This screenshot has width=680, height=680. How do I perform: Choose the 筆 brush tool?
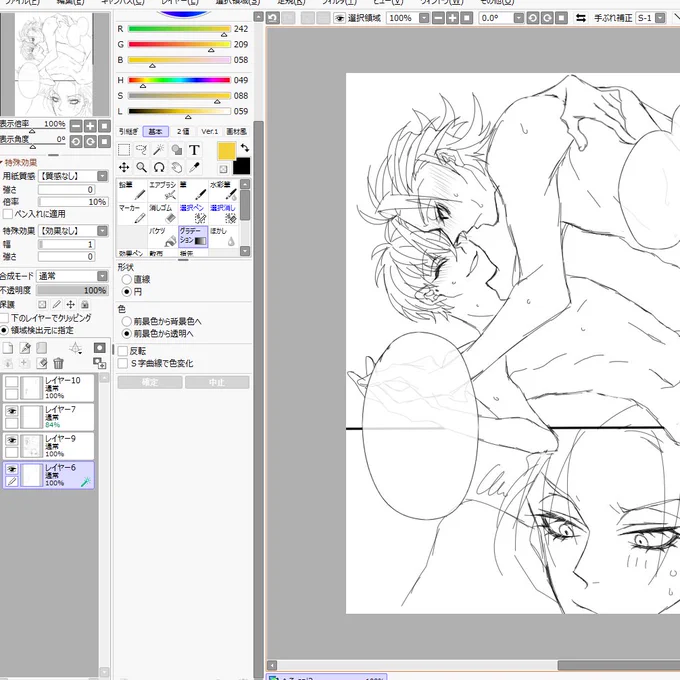[193, 190]
